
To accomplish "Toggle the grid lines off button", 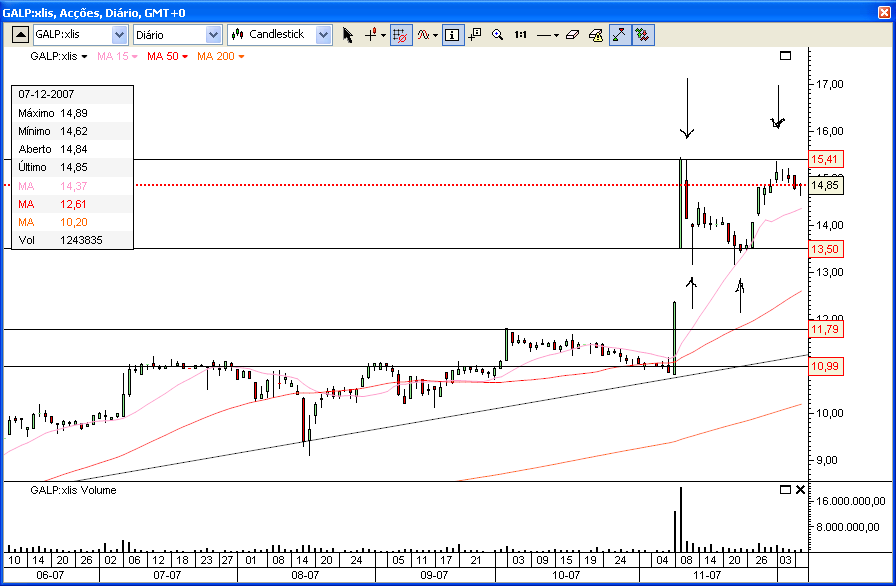I will [x=401, y=35].
